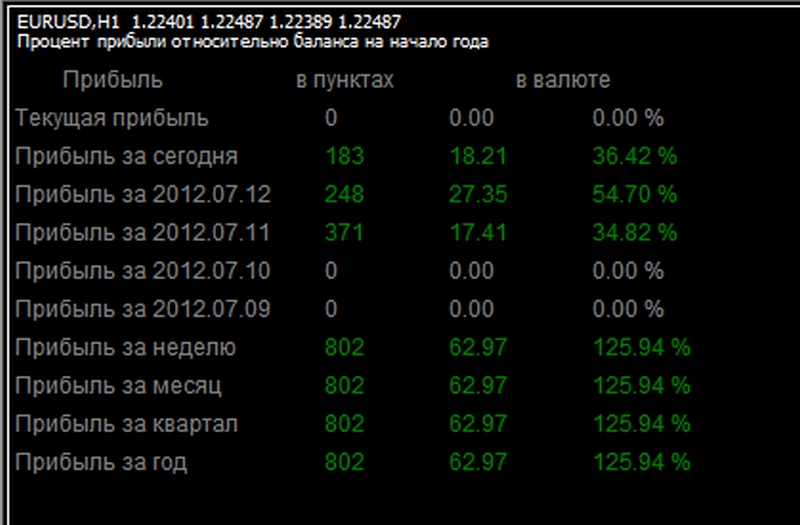Select the 'Прибыль за 2012.07.11' row label
The height and width of the screenshot is (525, 800).
[x=143, y=233]
